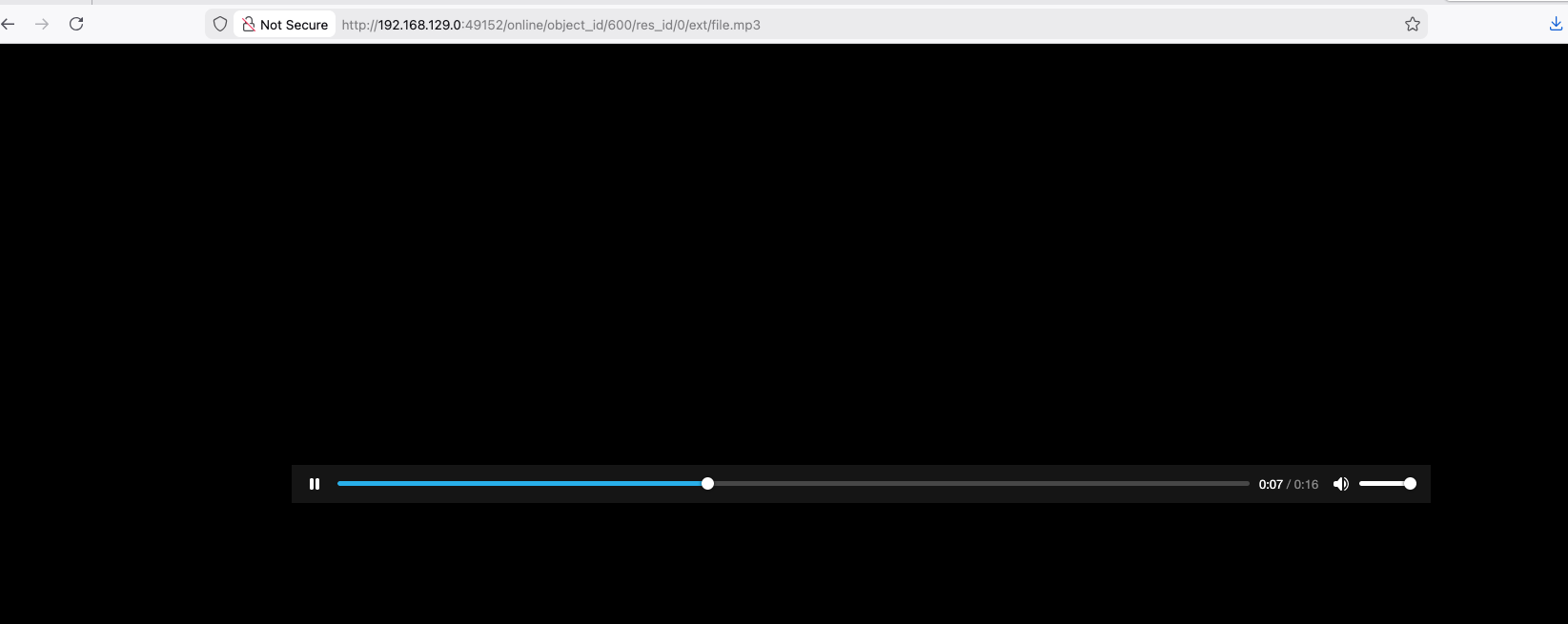Click the "Not Secure" label
This screenshot has width=1568, height=624.
(x=294, y=25)
